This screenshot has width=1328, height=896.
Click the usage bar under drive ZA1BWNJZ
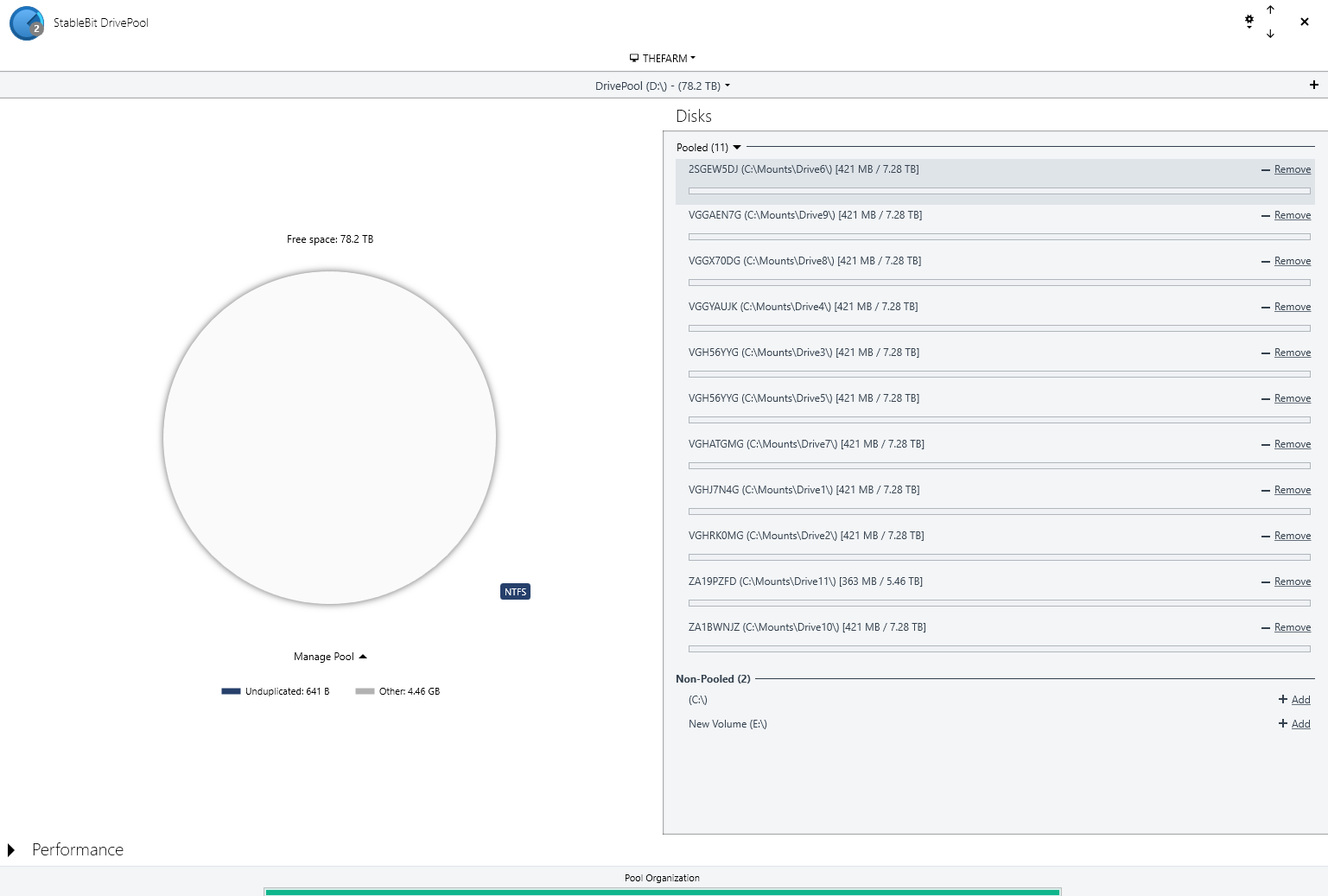(1000, 649)
